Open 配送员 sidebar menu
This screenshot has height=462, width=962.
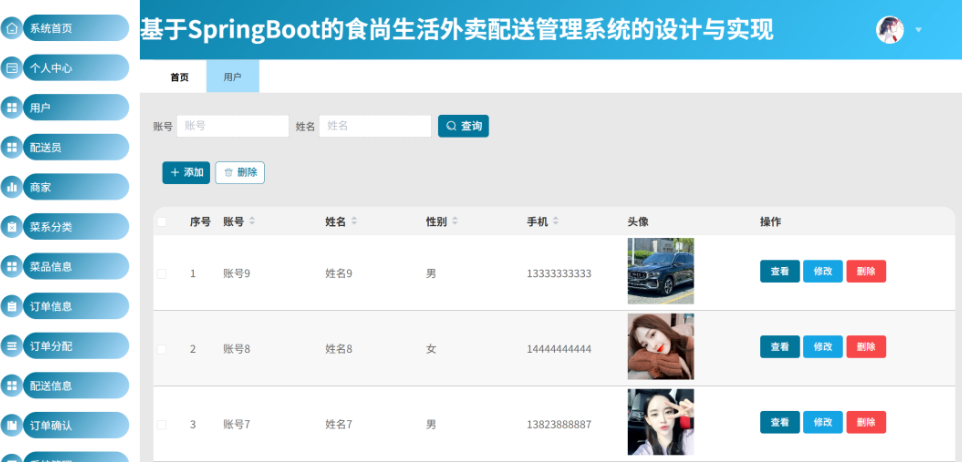pyautogui.click(x=75, y=147)
